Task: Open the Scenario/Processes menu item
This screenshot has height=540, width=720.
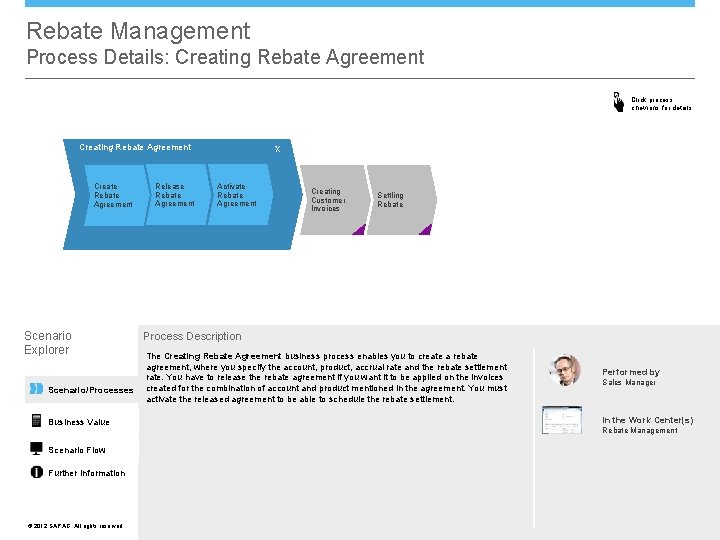Action: 81,389
